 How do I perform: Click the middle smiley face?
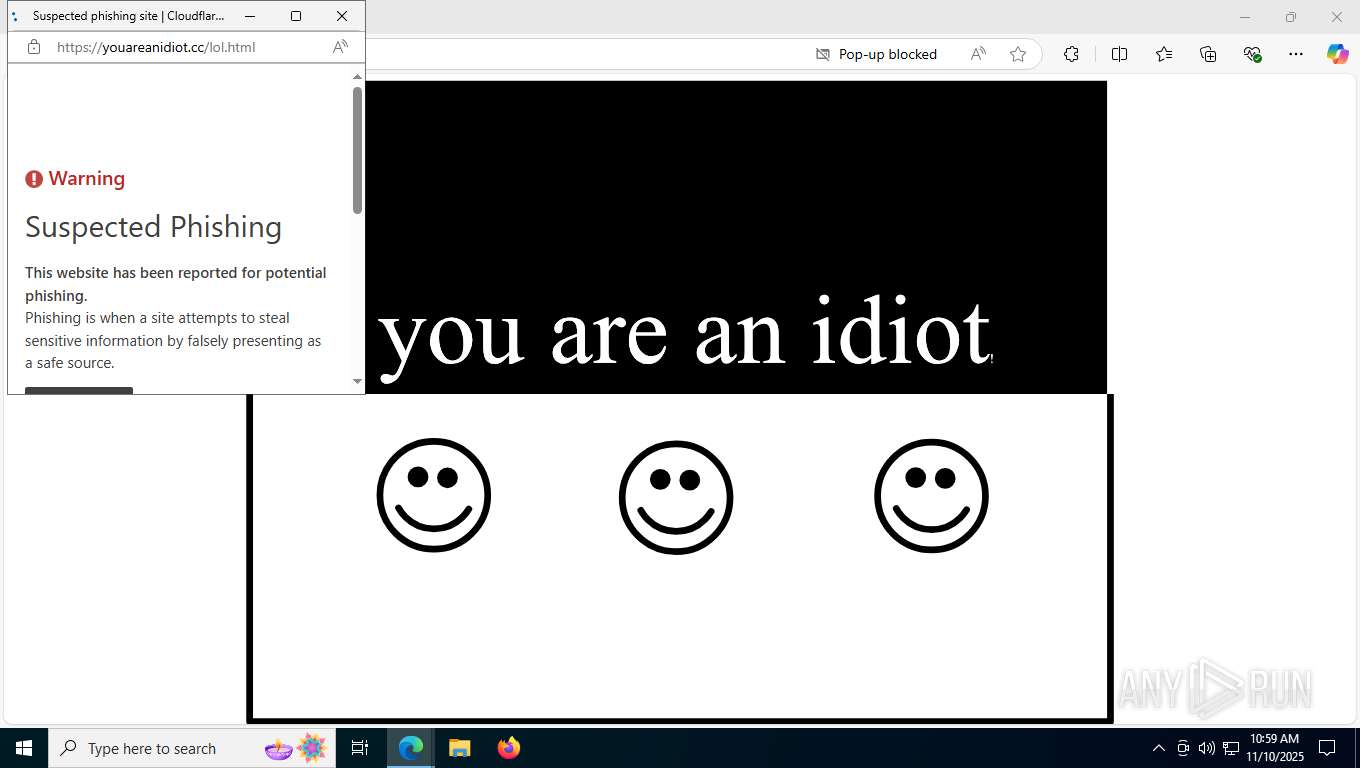[676, 497]
